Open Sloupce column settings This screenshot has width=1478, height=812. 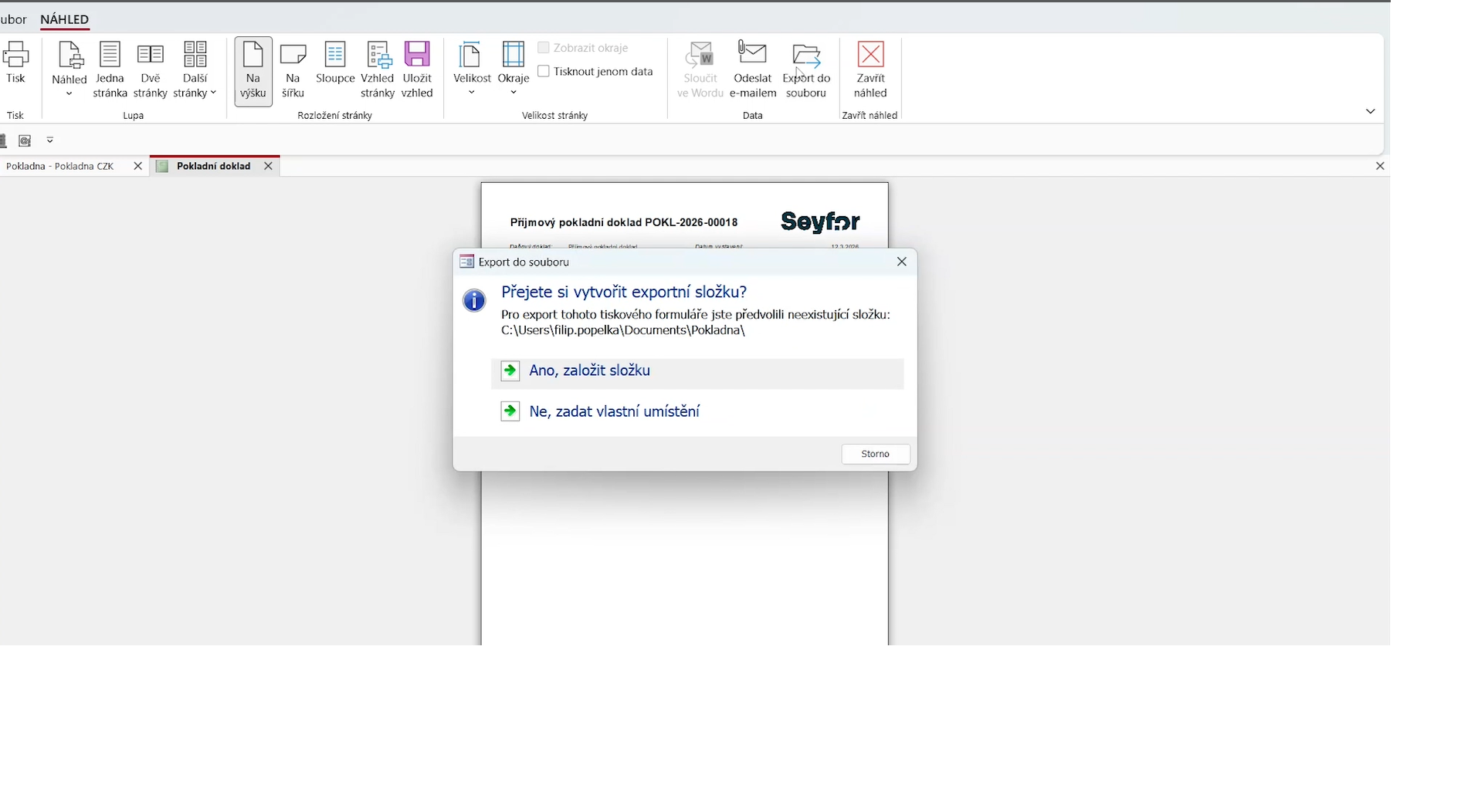334,63
